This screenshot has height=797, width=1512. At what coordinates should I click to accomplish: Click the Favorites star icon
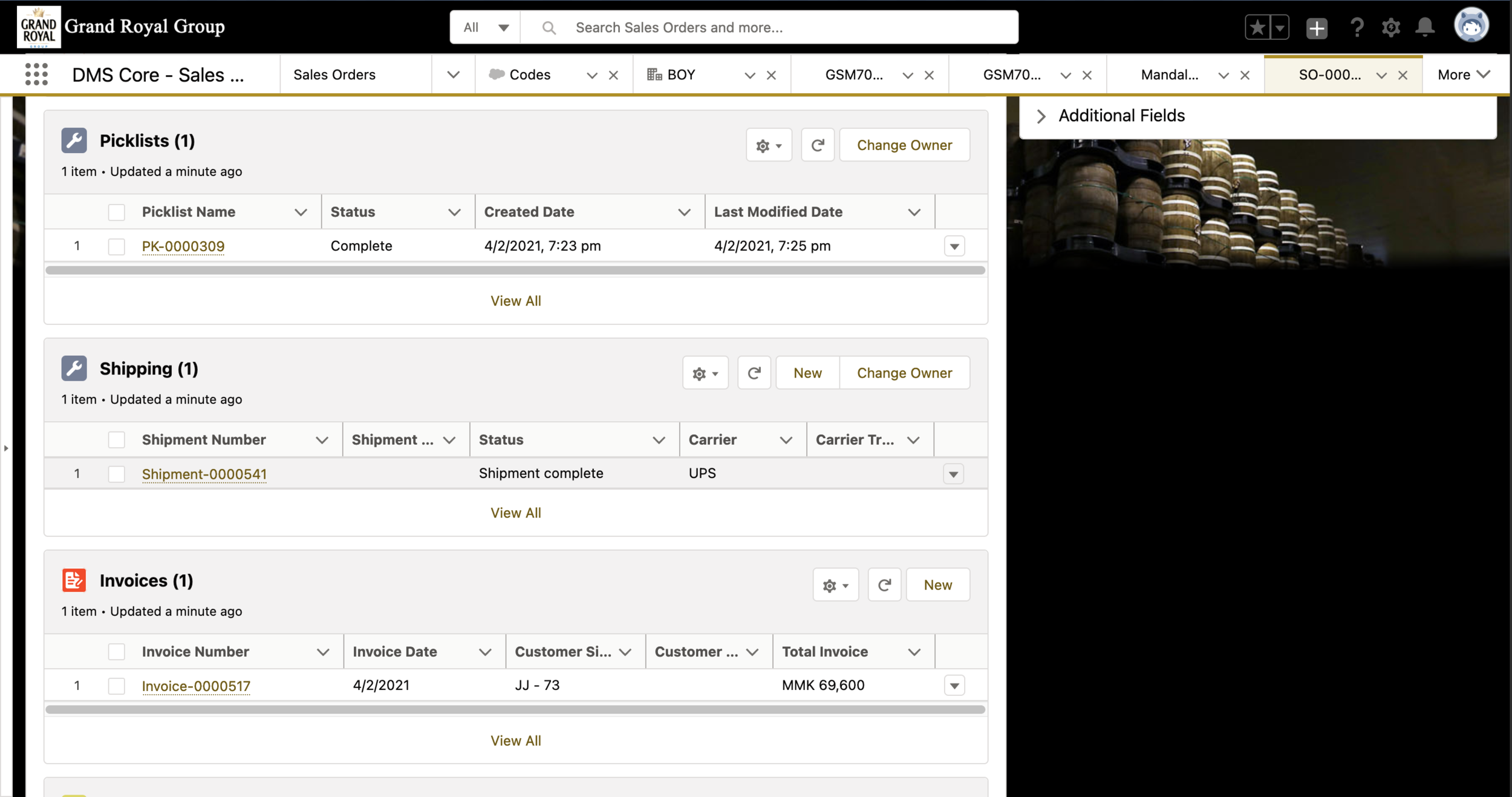coord(1257,27)
